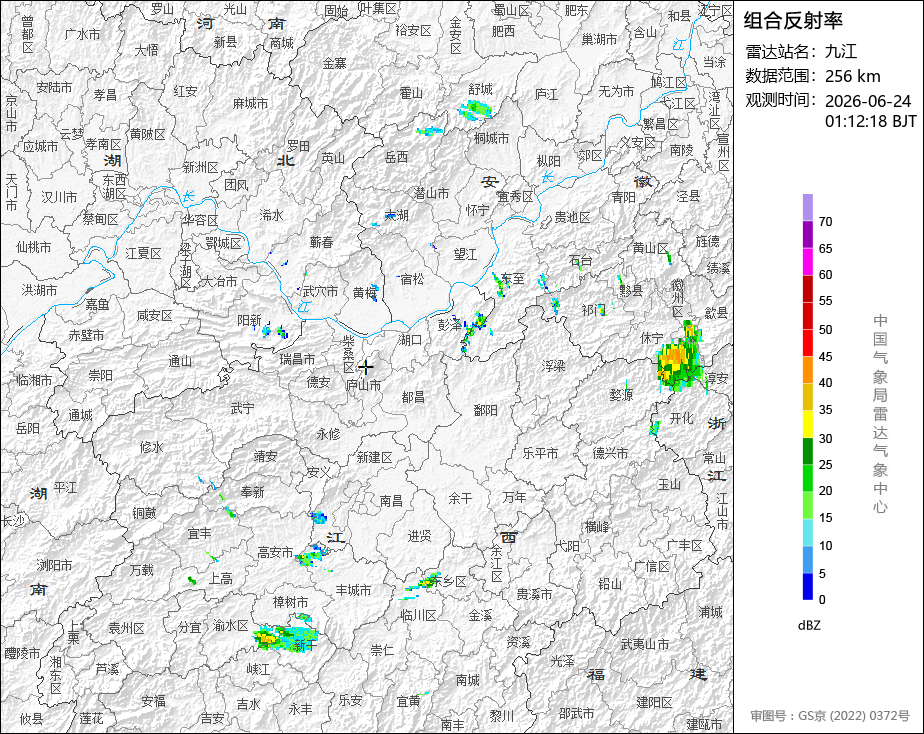
Task: Click the dBZ unit label under legend
Action: coord(809,626)
